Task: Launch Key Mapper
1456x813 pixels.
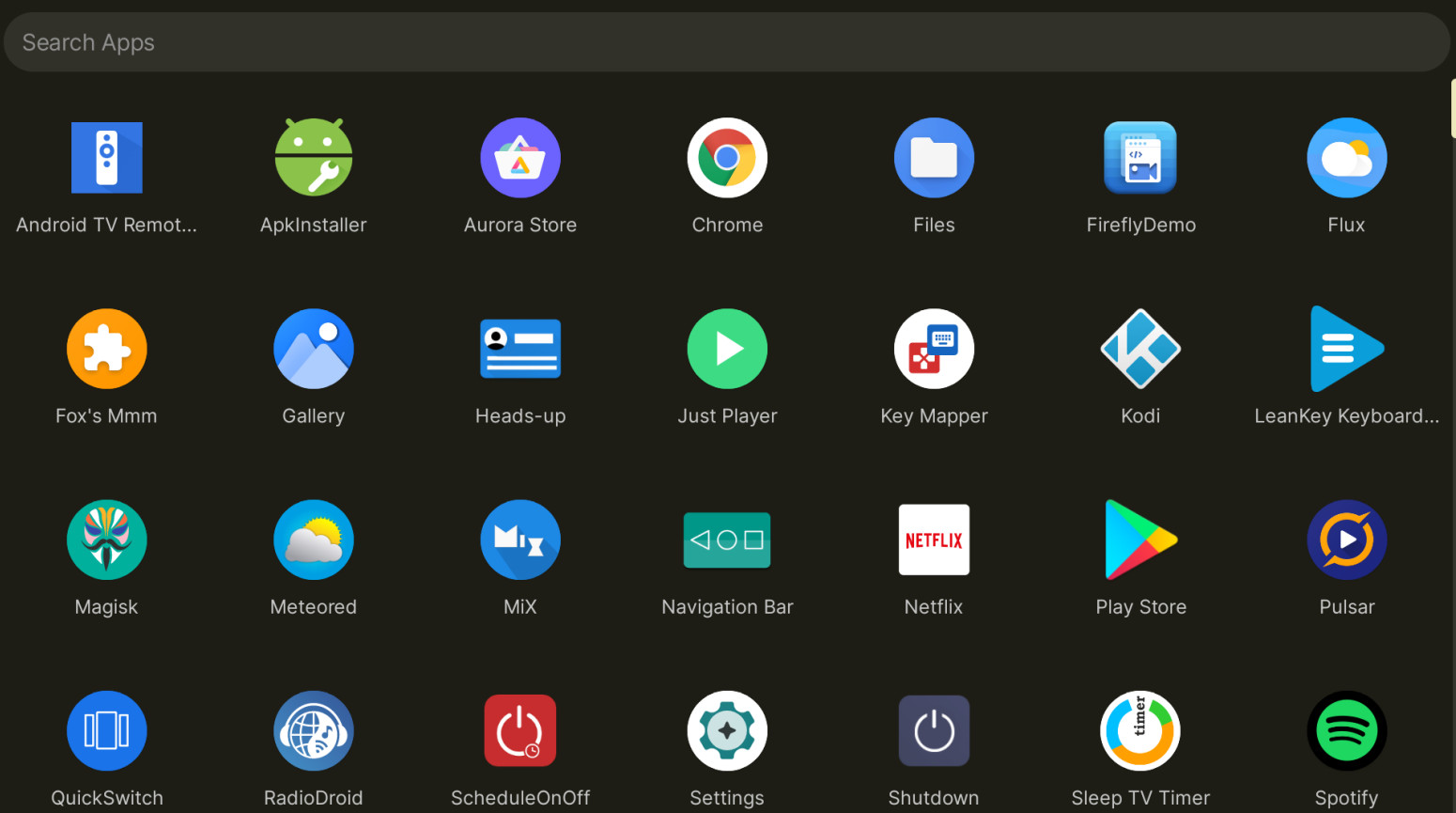Action: click(x=934, y=349)
